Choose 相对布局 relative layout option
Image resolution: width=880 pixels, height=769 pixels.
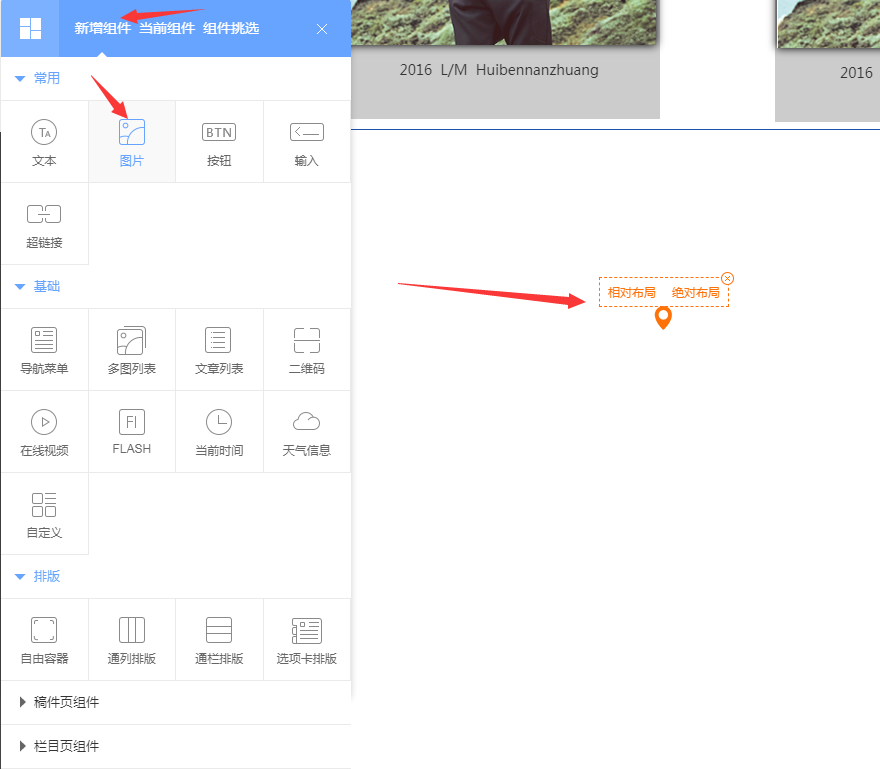[632, 293]
